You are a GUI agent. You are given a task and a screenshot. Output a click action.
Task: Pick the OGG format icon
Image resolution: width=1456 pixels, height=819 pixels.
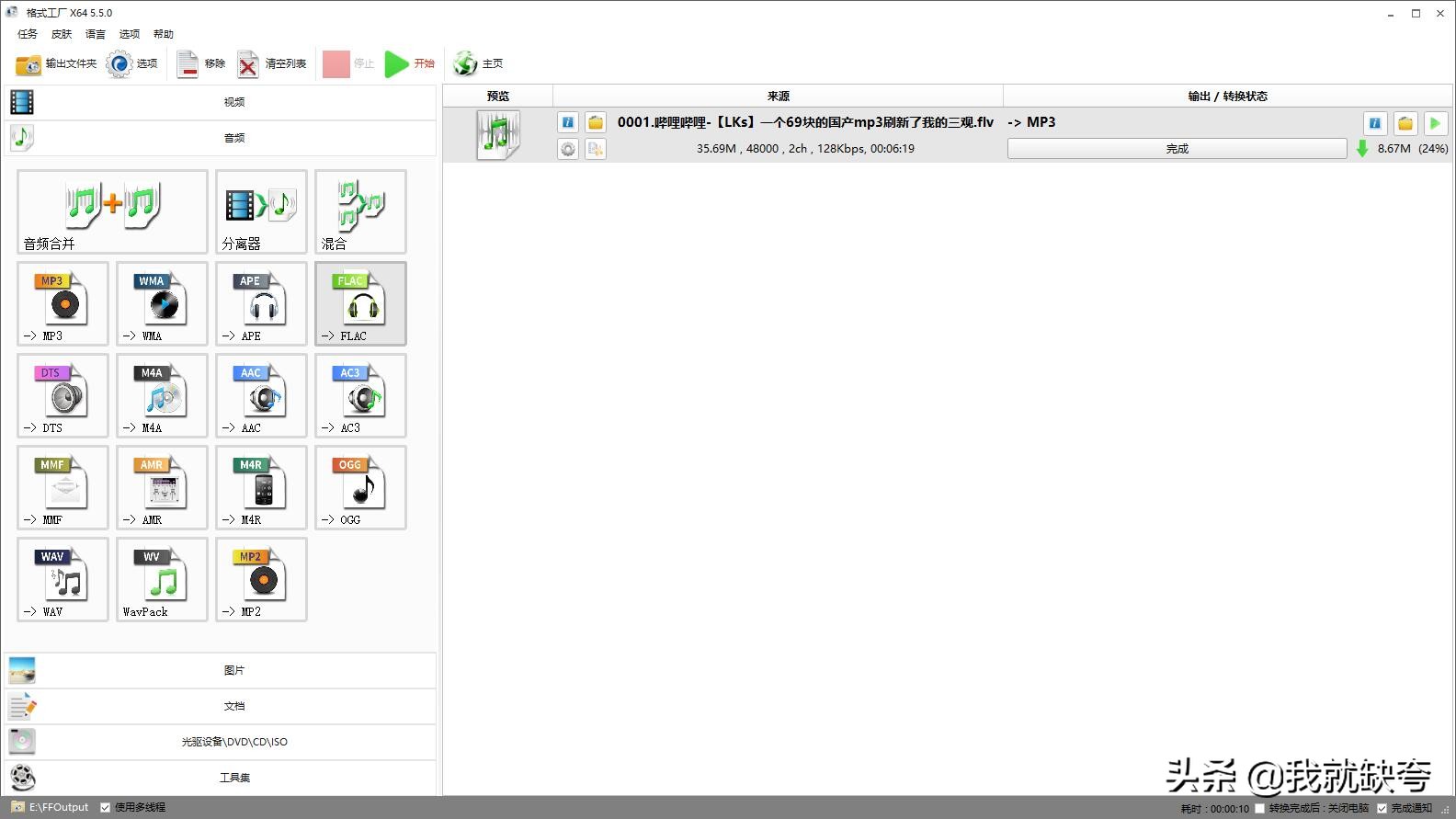coord(360,487)
